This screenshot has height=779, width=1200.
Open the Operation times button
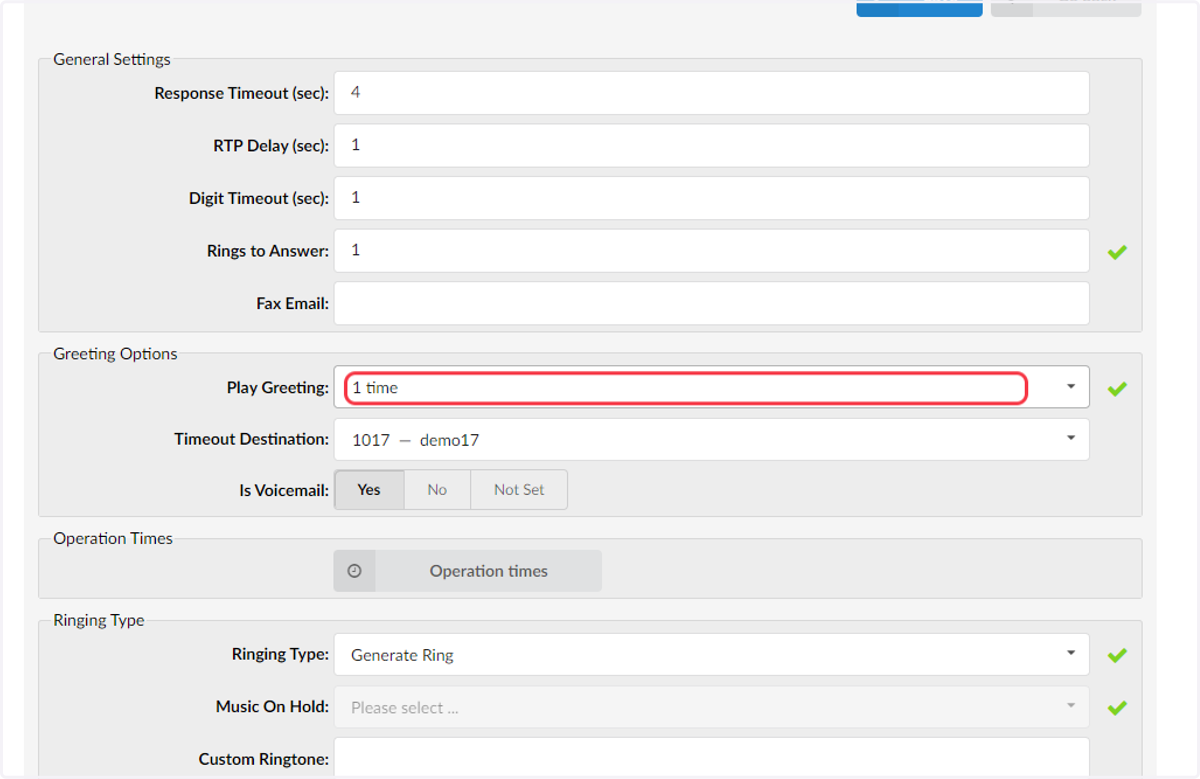point(468,571)
